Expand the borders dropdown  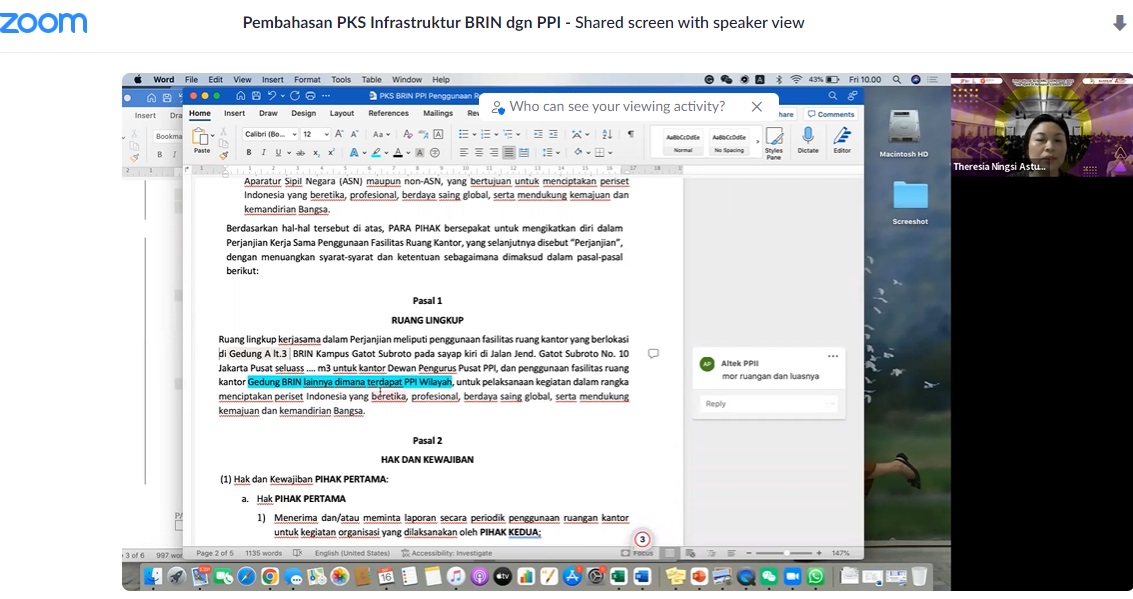coord(611,152)
